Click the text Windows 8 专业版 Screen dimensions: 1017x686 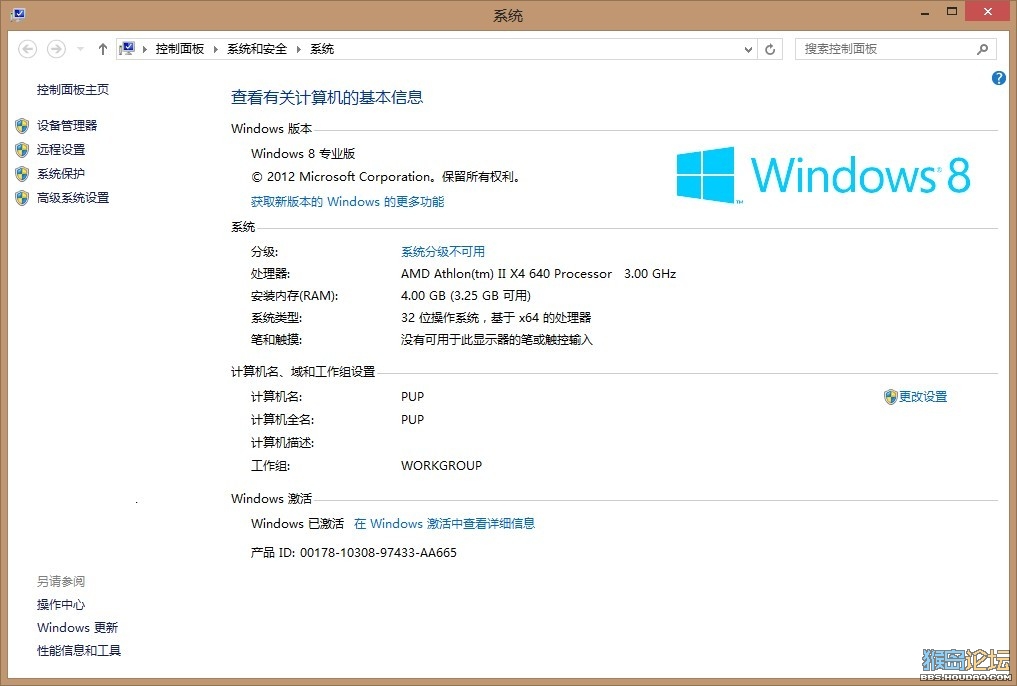pos(303,154)
